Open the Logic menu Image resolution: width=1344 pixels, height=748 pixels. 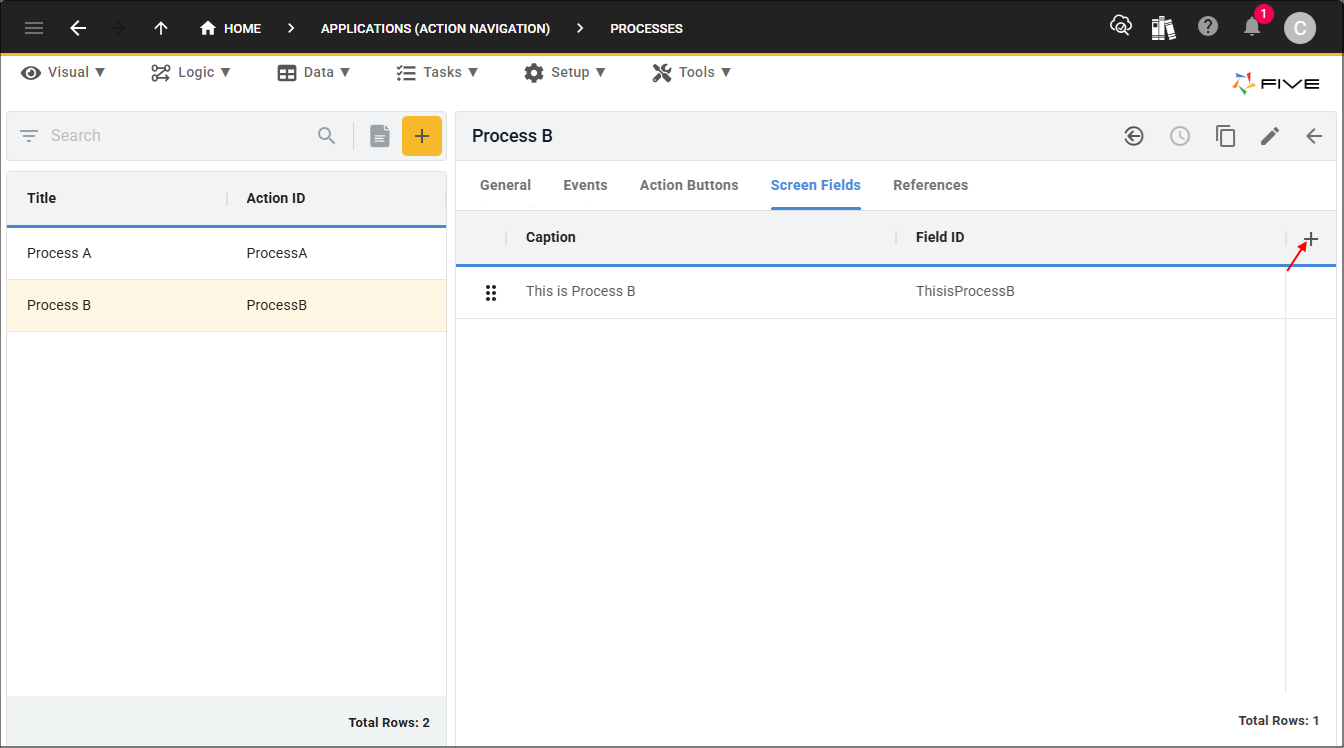pyautogui.click(x=191, y=72)
